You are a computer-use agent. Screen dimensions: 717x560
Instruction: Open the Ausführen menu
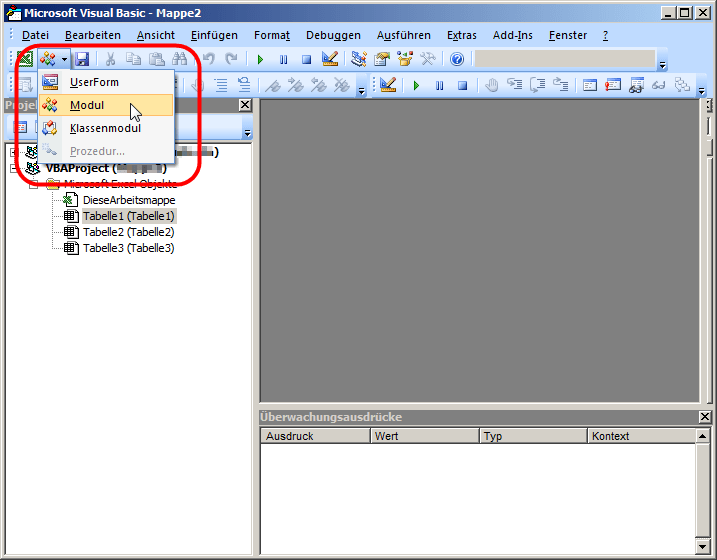pyautogui.click(x=404, y=35)
